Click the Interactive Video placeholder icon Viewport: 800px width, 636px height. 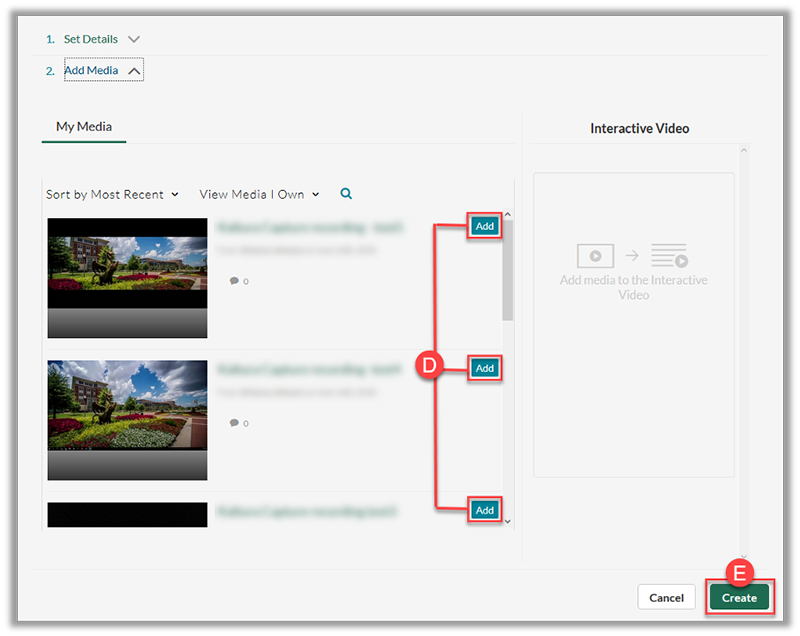pyautogui.click(x=633, y=256)
